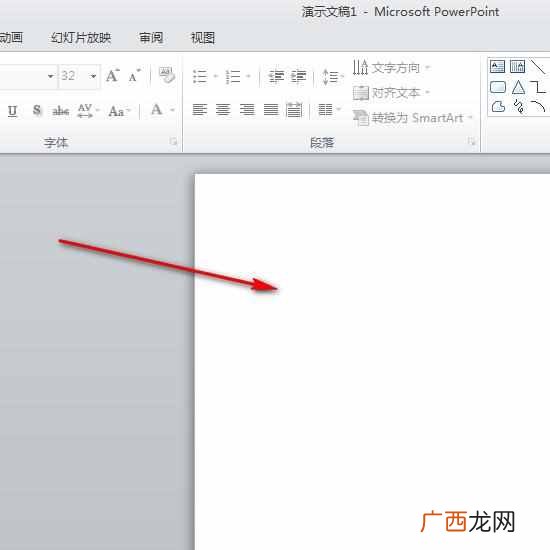Click 转换为 SmartArt button

[x=413, y=118]
